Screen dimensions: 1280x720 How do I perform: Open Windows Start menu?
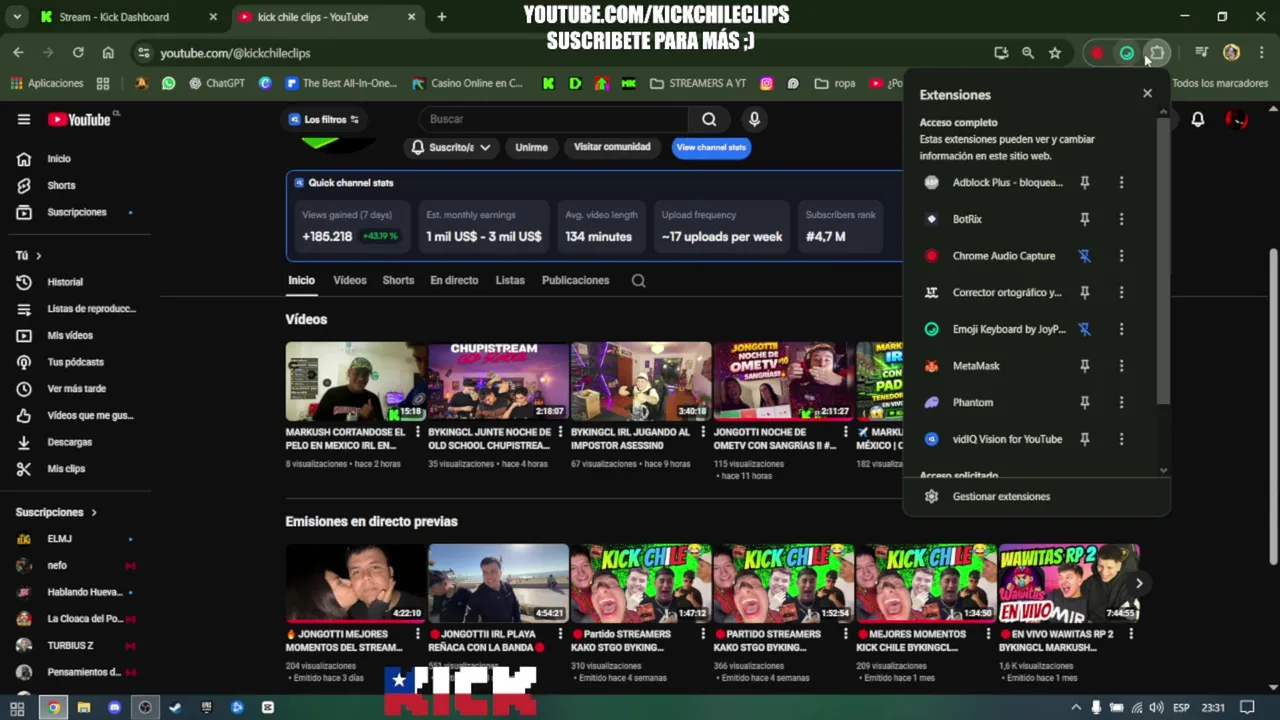click(17, 707)
